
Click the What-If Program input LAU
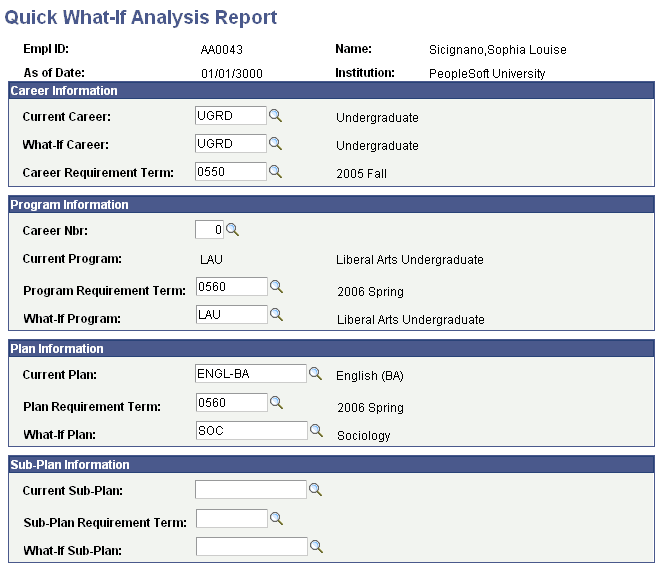click(232, 314)
